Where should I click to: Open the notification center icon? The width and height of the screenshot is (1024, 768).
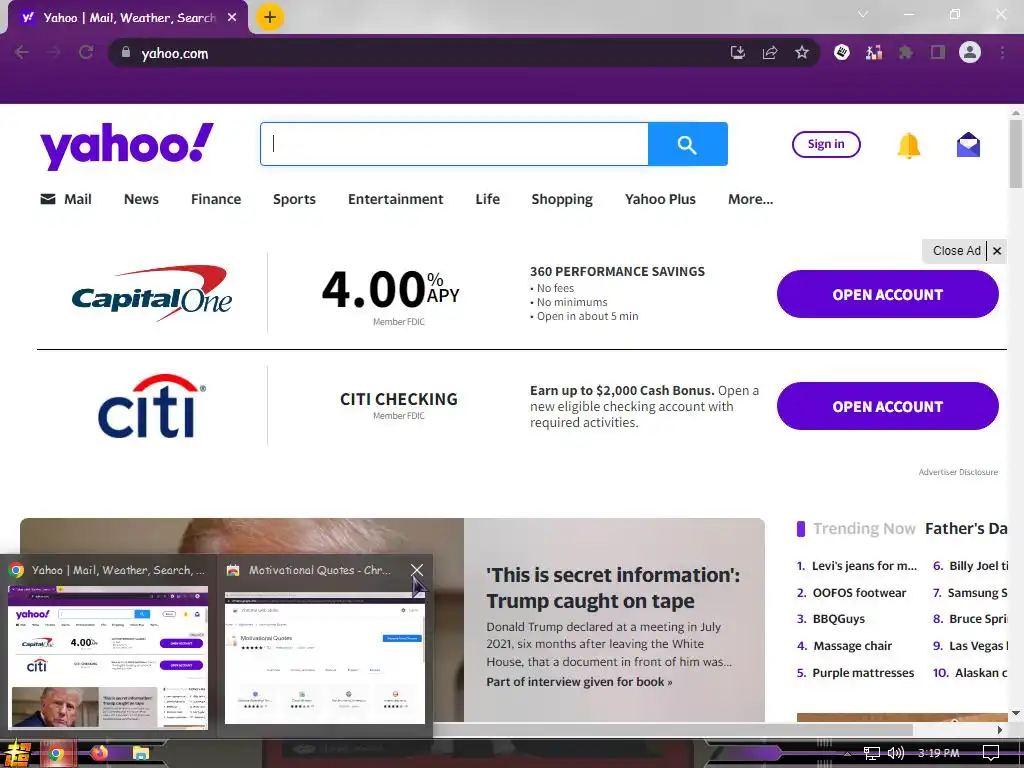[x=991, y=753]
